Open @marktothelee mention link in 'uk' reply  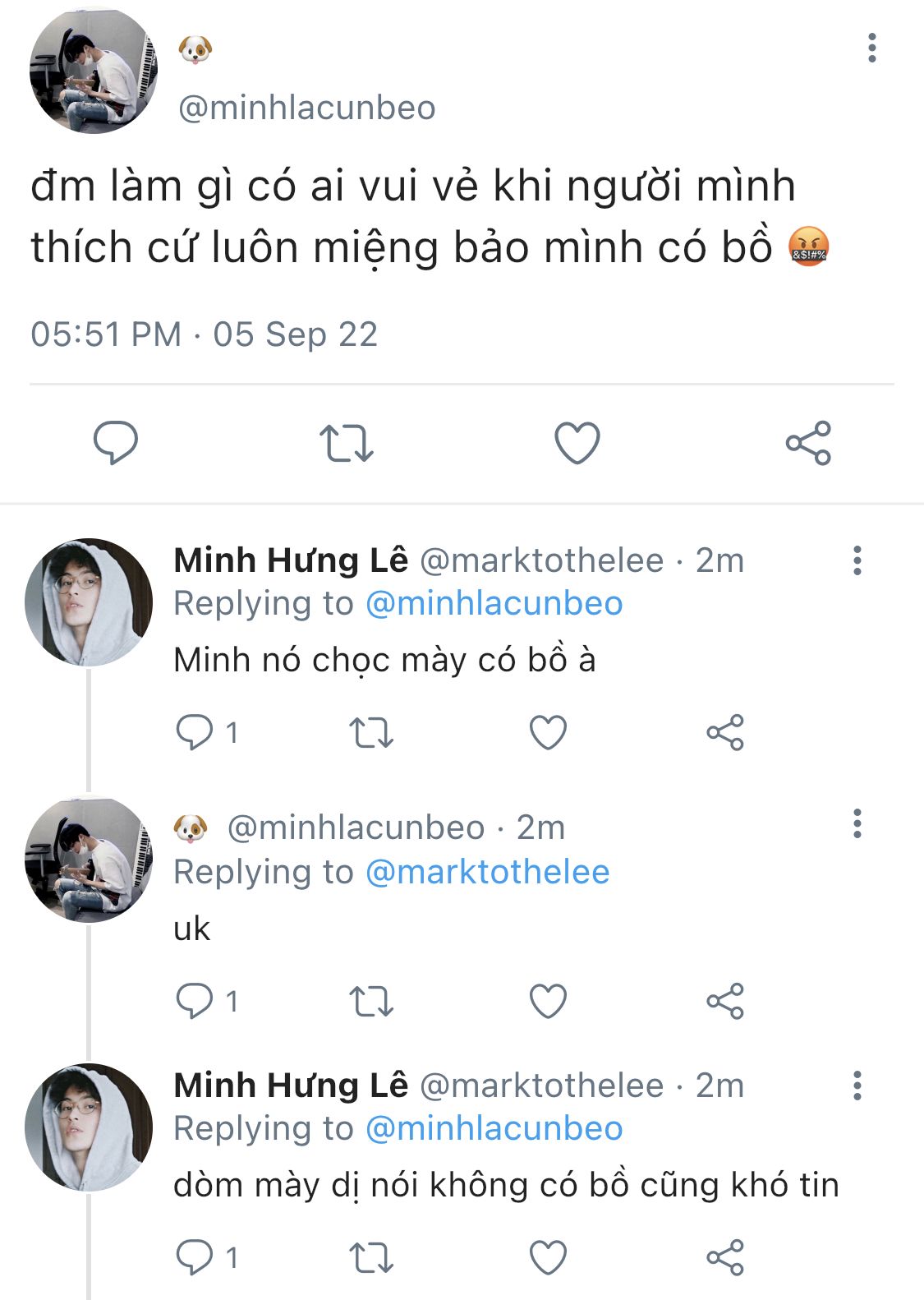click(487, 872)
